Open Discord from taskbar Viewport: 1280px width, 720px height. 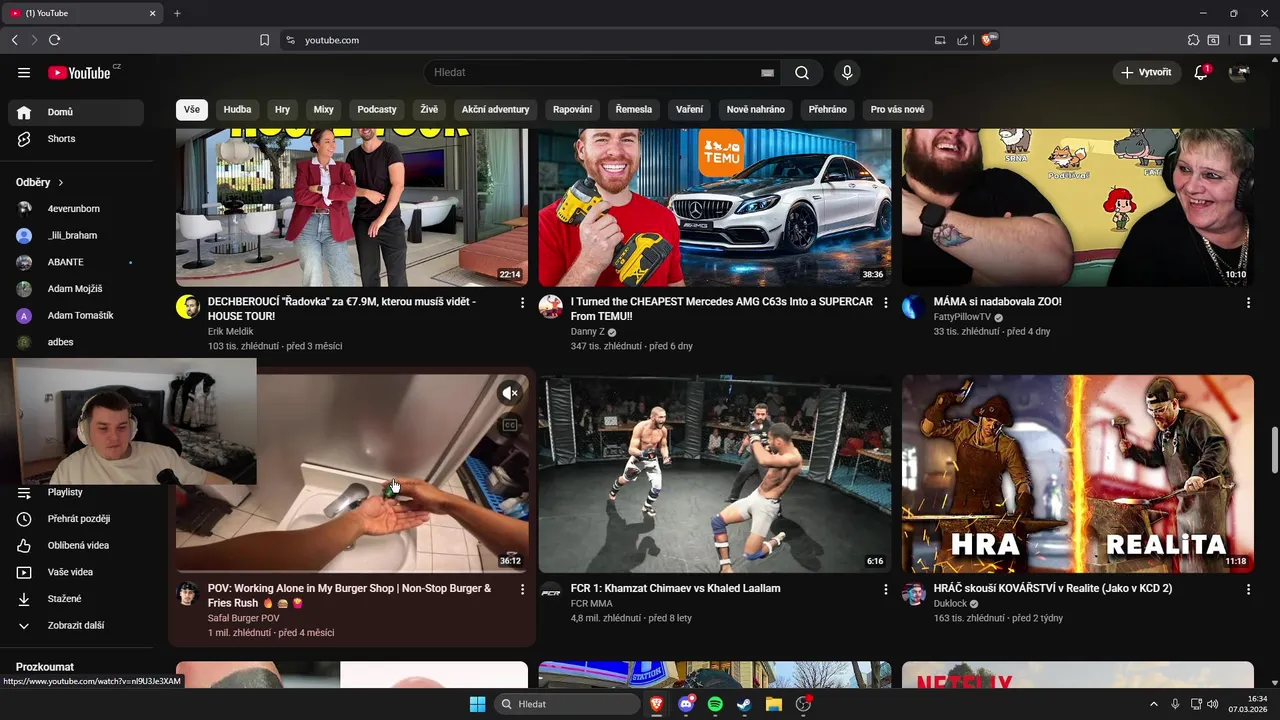pos(686,704)
